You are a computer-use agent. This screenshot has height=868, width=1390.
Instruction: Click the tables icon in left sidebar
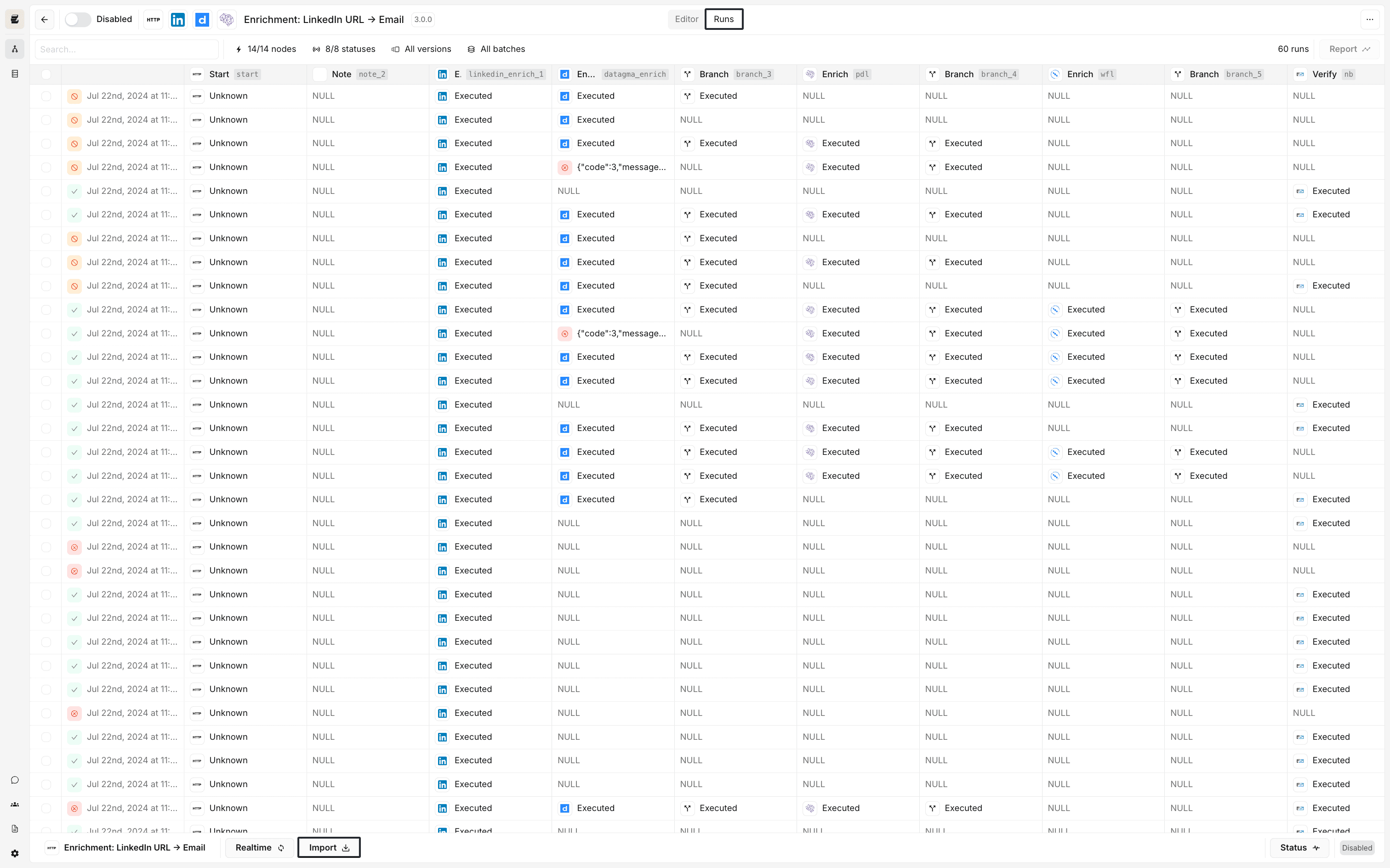point(15,74)
